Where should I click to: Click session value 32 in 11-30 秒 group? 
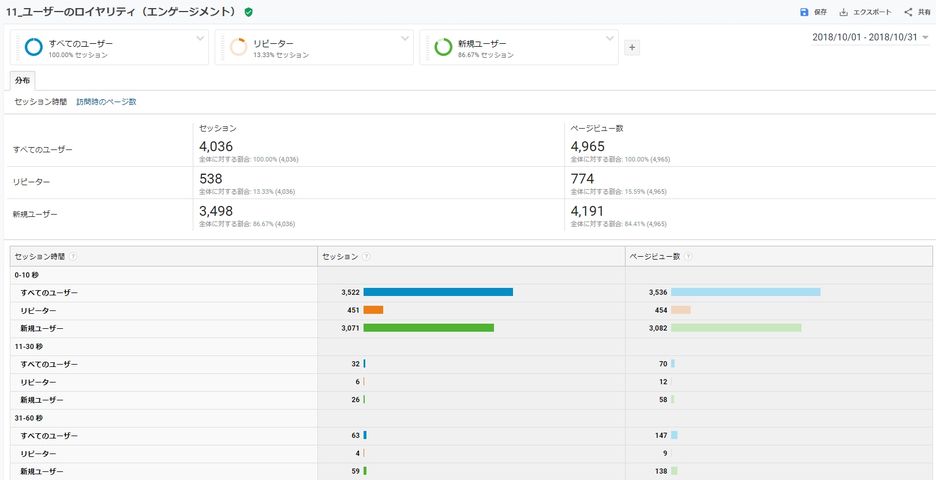[x=356, y=364]
